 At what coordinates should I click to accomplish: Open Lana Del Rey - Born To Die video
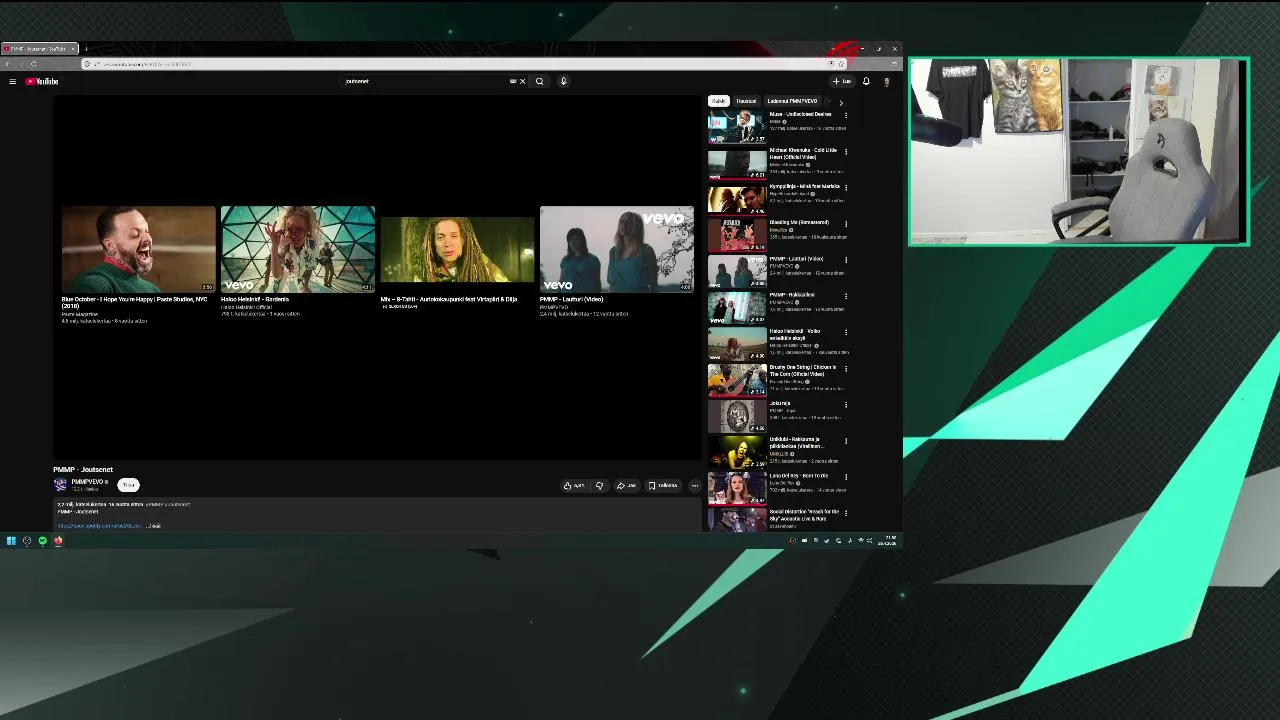pos(799,475)
